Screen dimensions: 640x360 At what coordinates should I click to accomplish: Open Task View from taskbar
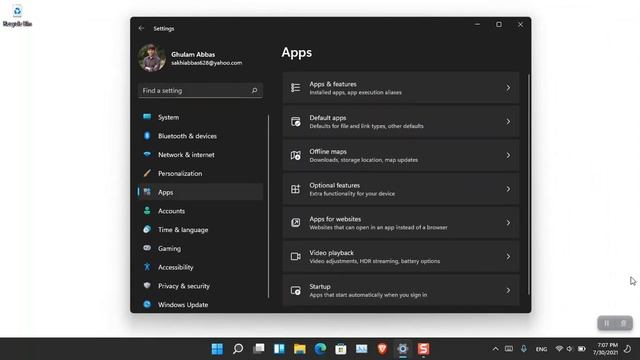[x=259, y=349]
